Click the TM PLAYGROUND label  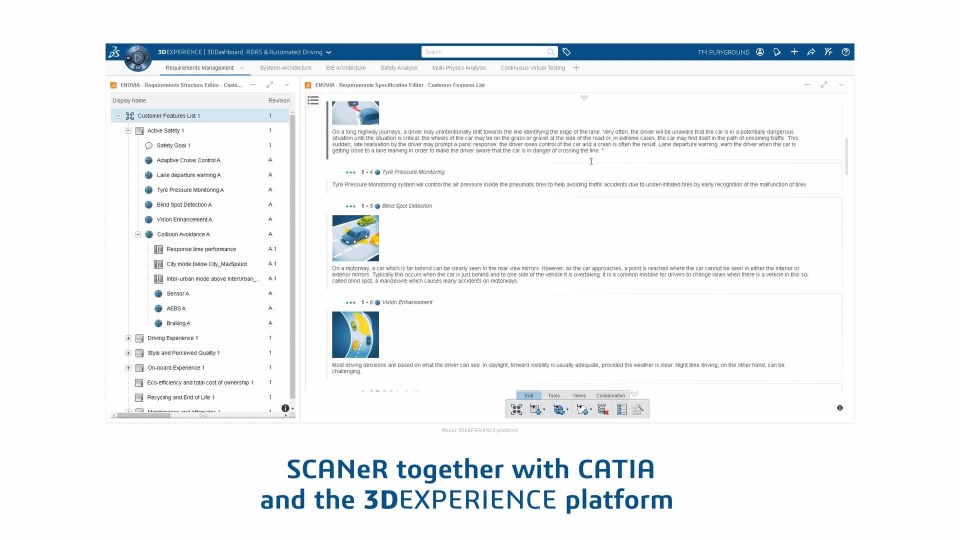(723, 53)
